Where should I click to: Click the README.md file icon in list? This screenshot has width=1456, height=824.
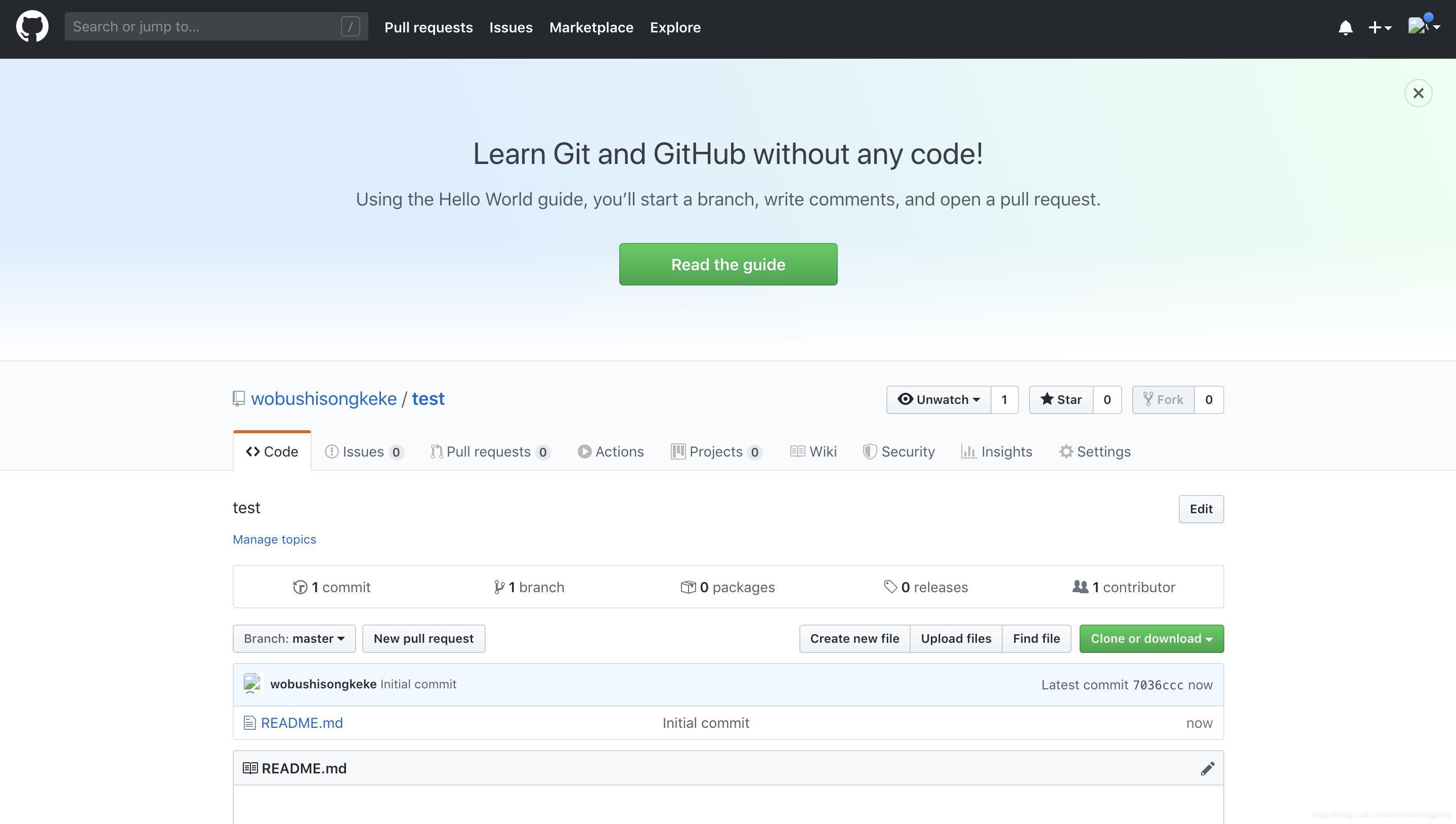(249, 723)
